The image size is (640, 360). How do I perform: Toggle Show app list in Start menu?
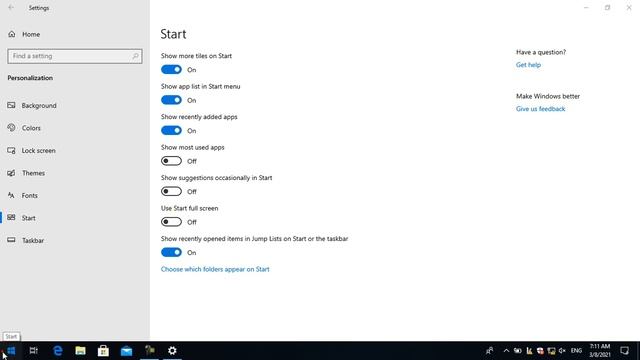tap(171, 100)
